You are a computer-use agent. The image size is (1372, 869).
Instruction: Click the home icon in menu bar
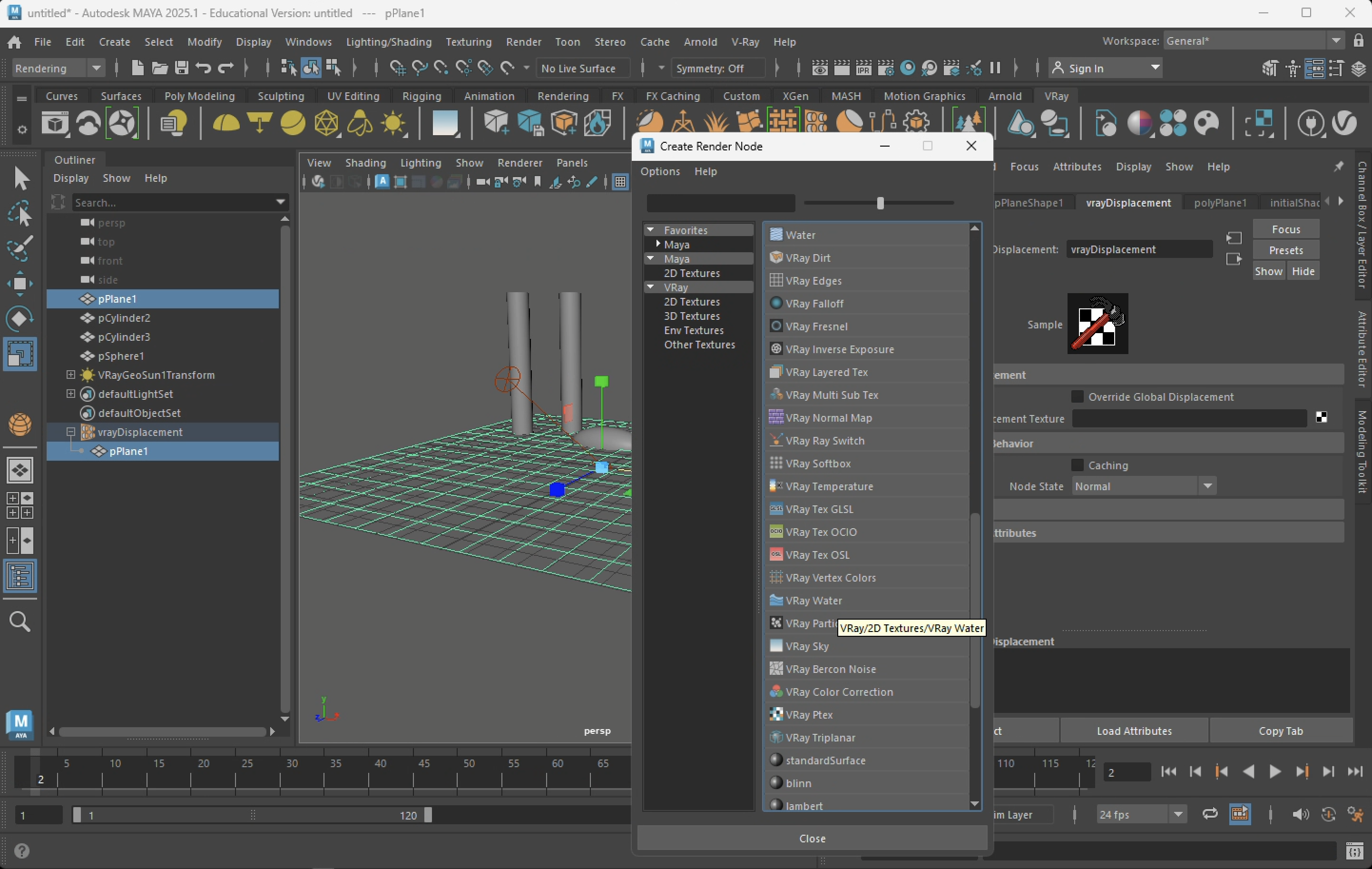[x=14, y=42]
